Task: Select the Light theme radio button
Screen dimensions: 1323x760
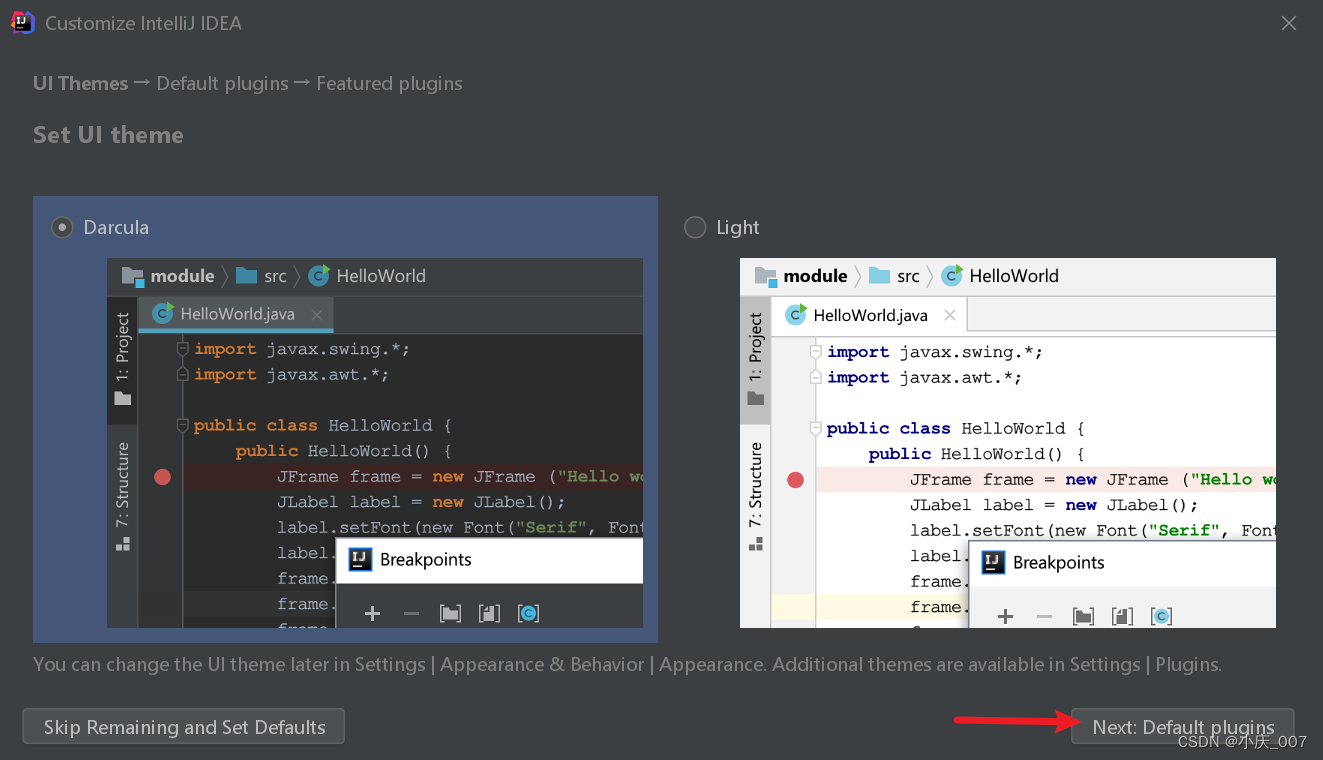Action: click(x=695, y=227)
